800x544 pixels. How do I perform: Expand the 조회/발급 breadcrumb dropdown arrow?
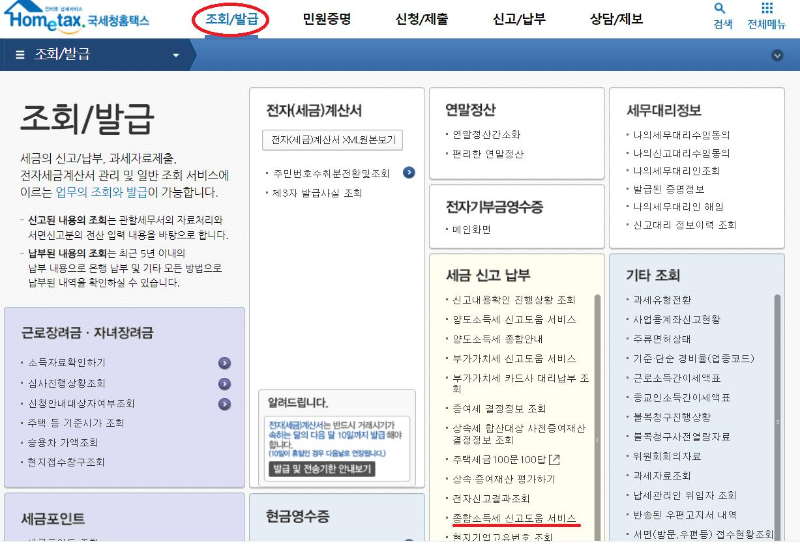(176, 55)
